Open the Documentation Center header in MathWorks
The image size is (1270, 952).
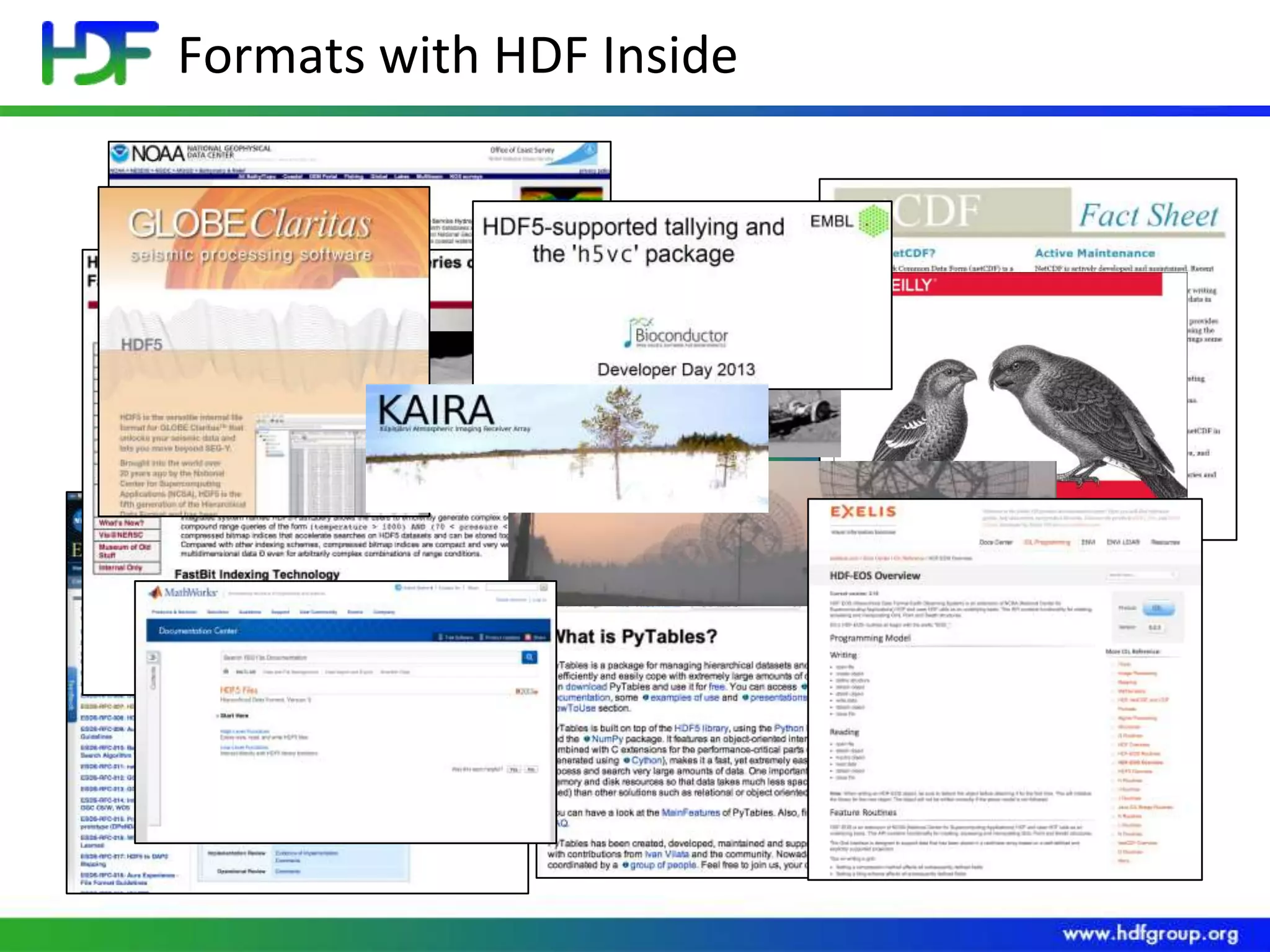(198, 631)
